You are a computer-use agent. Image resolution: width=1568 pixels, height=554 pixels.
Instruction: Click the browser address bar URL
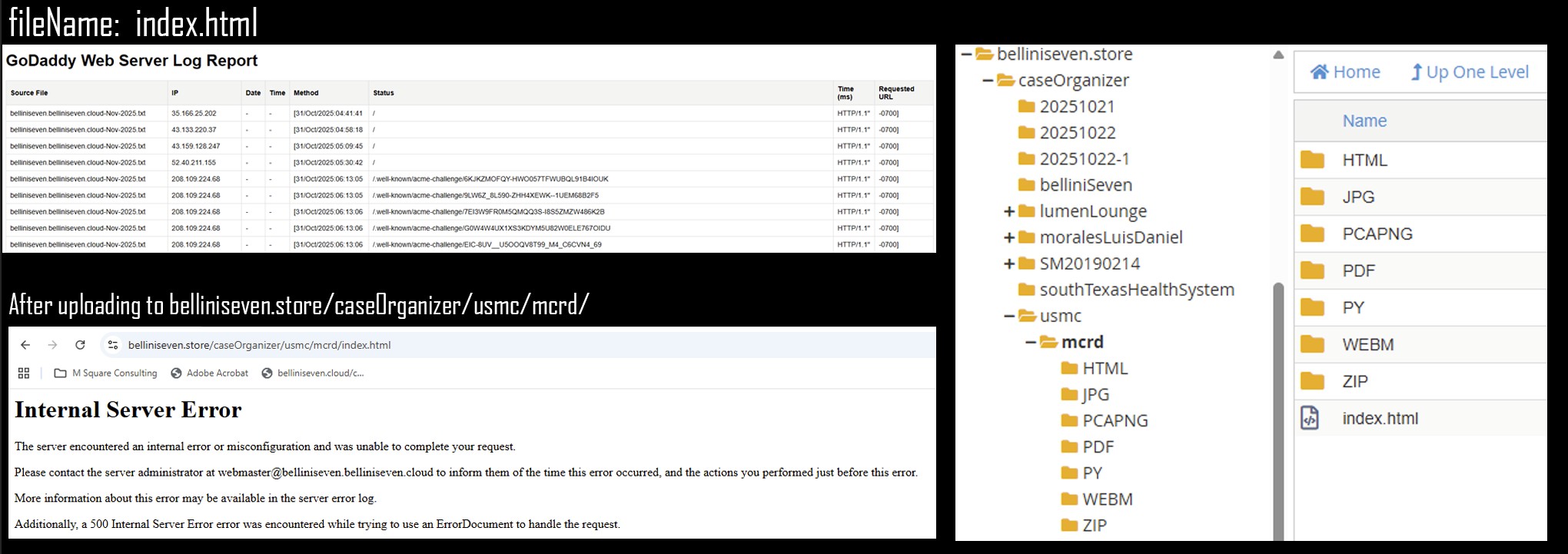click(259, 345)
